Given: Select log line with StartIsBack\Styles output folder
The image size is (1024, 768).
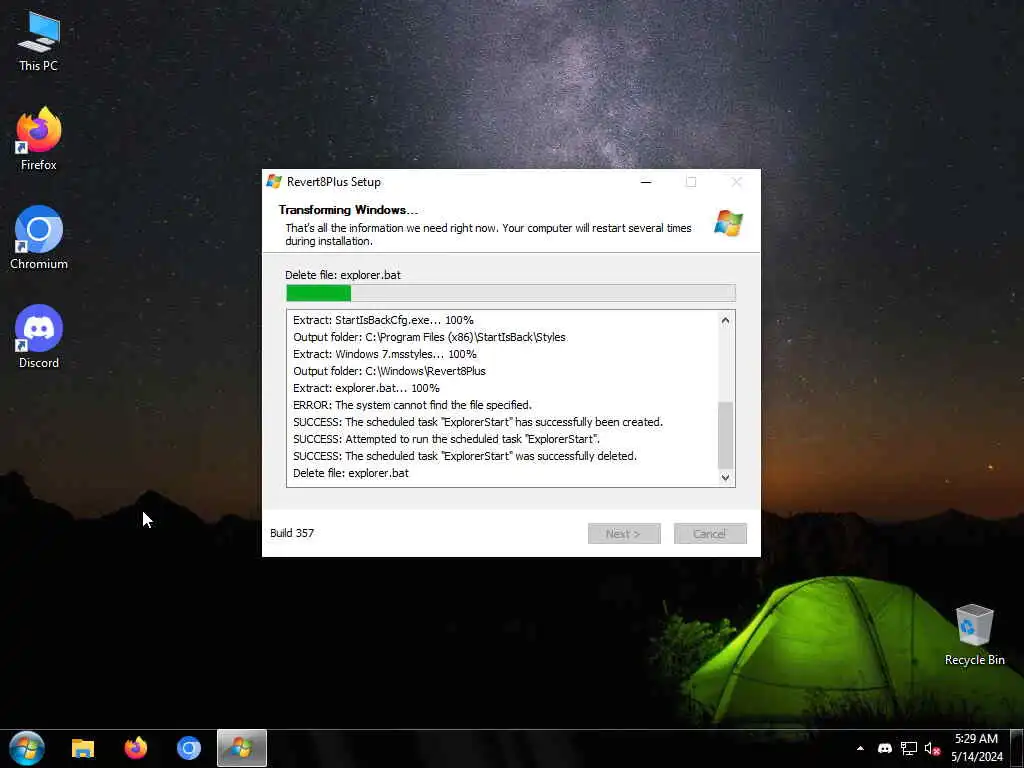Looking at the screenshot, I should pos(429,337).
